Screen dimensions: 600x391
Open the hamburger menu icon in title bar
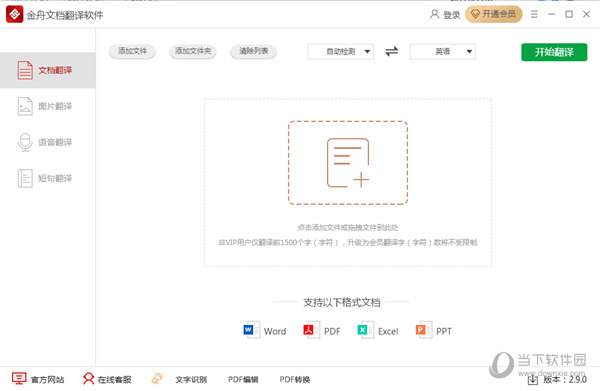pyautogui.click(x=534, y=14)
